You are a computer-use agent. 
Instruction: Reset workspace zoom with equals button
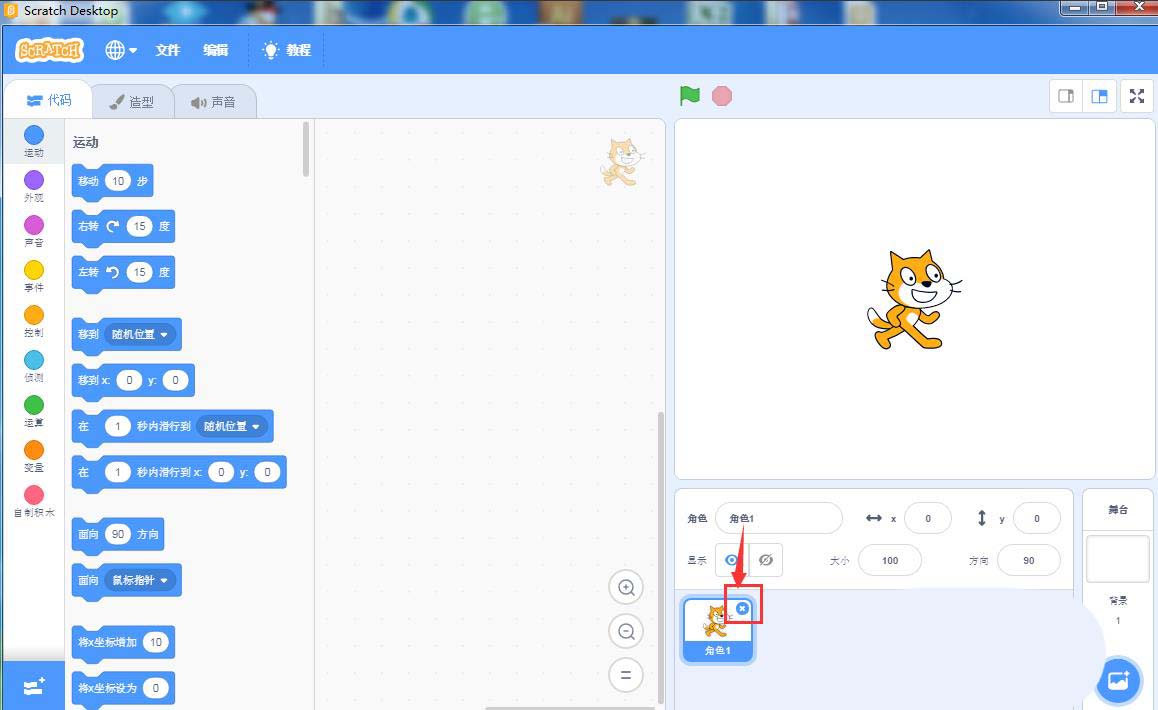coord(626,675)
